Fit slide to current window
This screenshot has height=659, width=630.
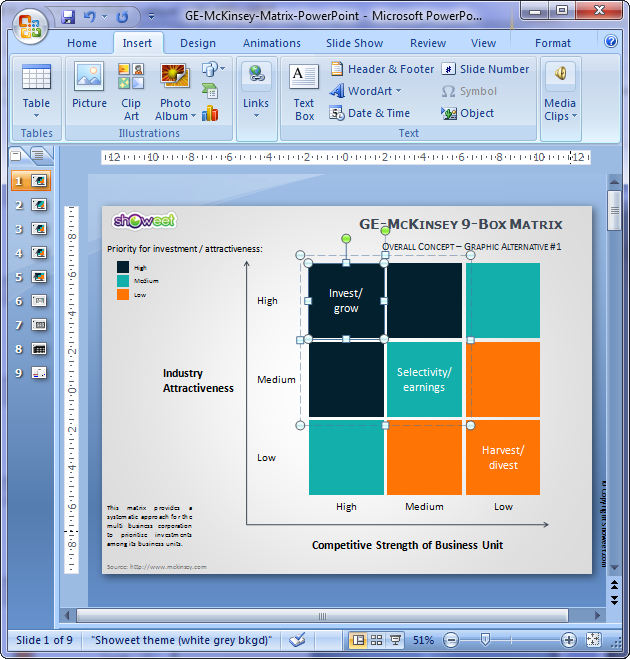tap(593, 640)
